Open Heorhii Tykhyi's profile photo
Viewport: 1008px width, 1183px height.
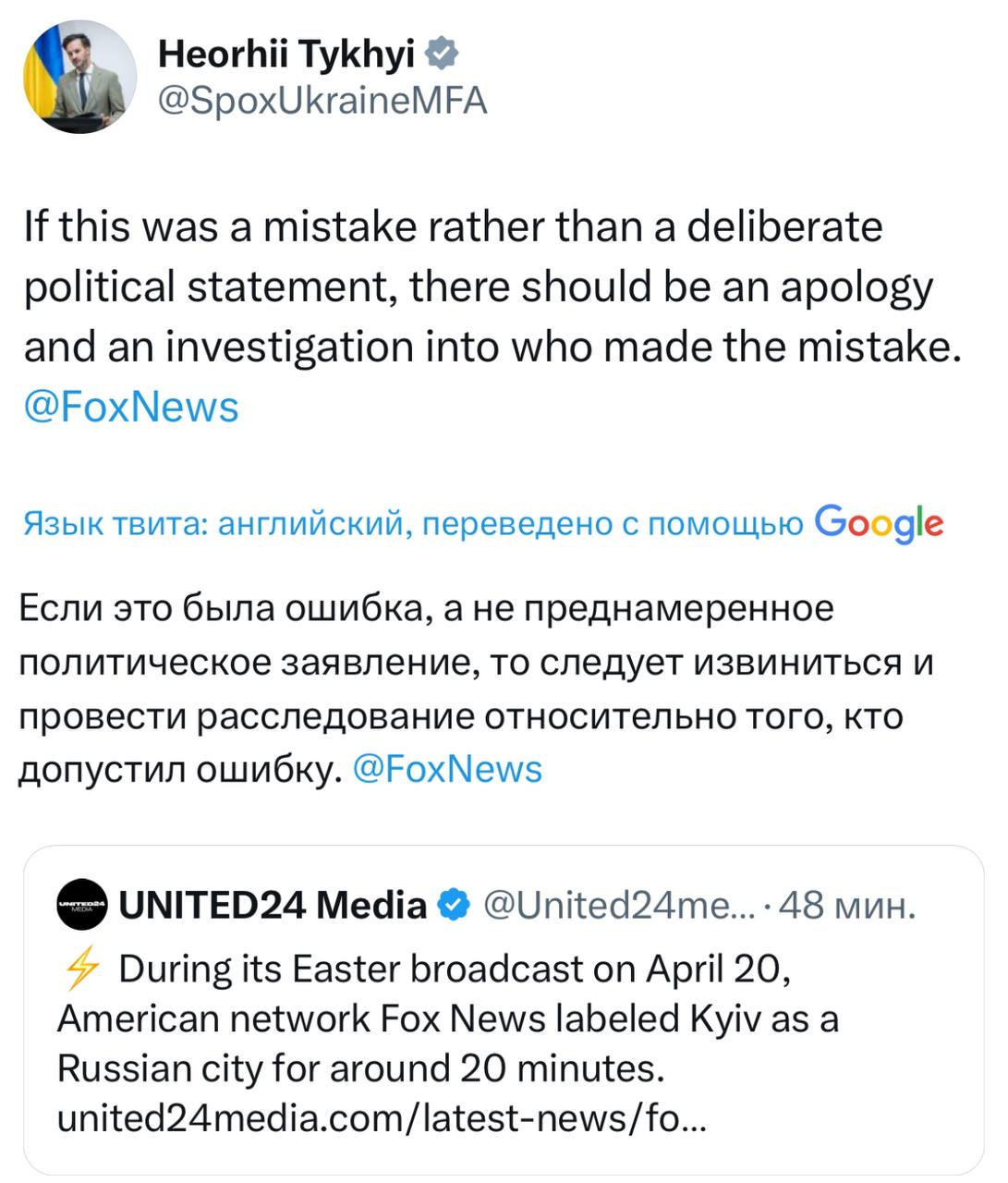coord(79,78)
